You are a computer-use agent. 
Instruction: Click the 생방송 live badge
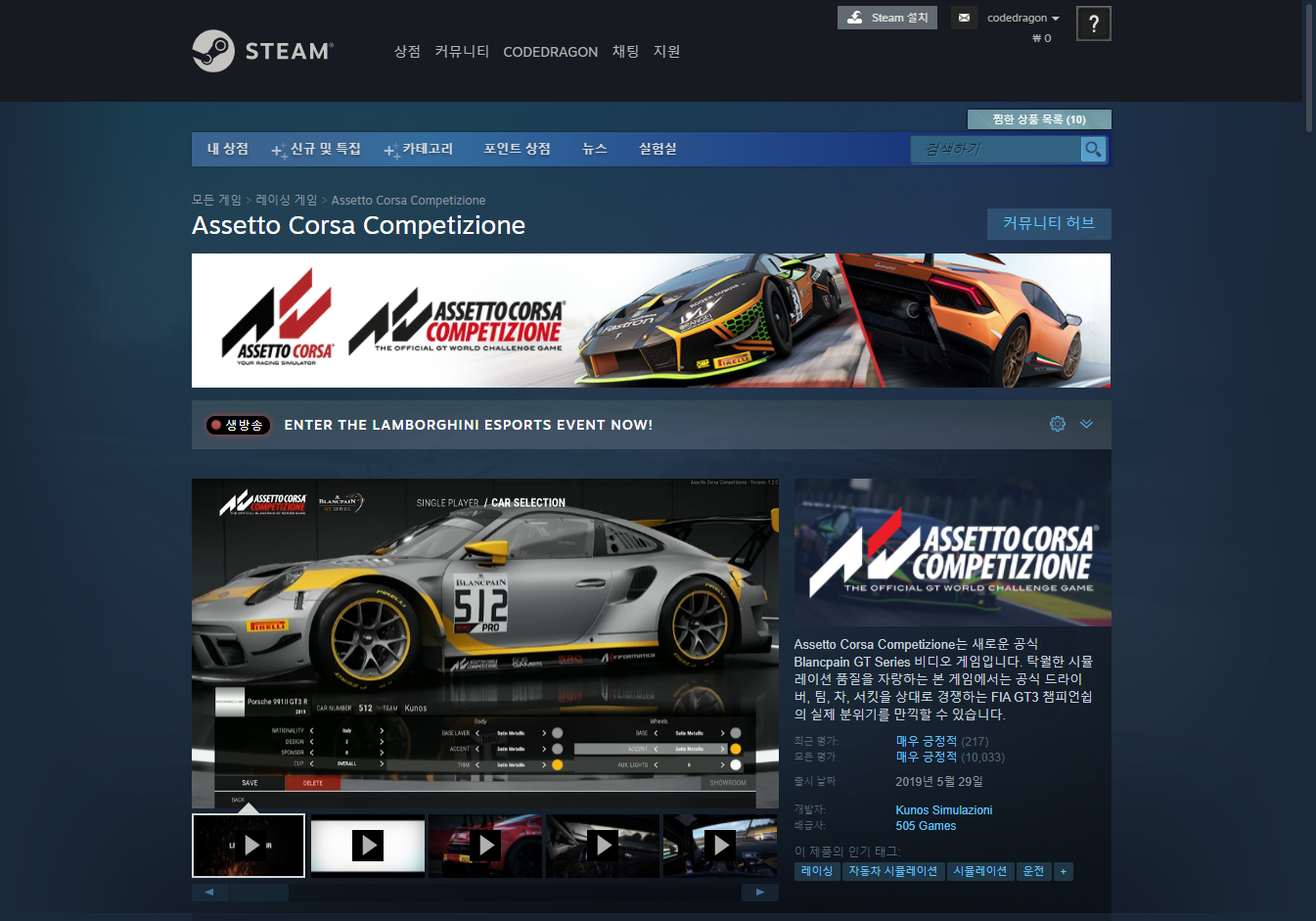click(x=238, y=425)
